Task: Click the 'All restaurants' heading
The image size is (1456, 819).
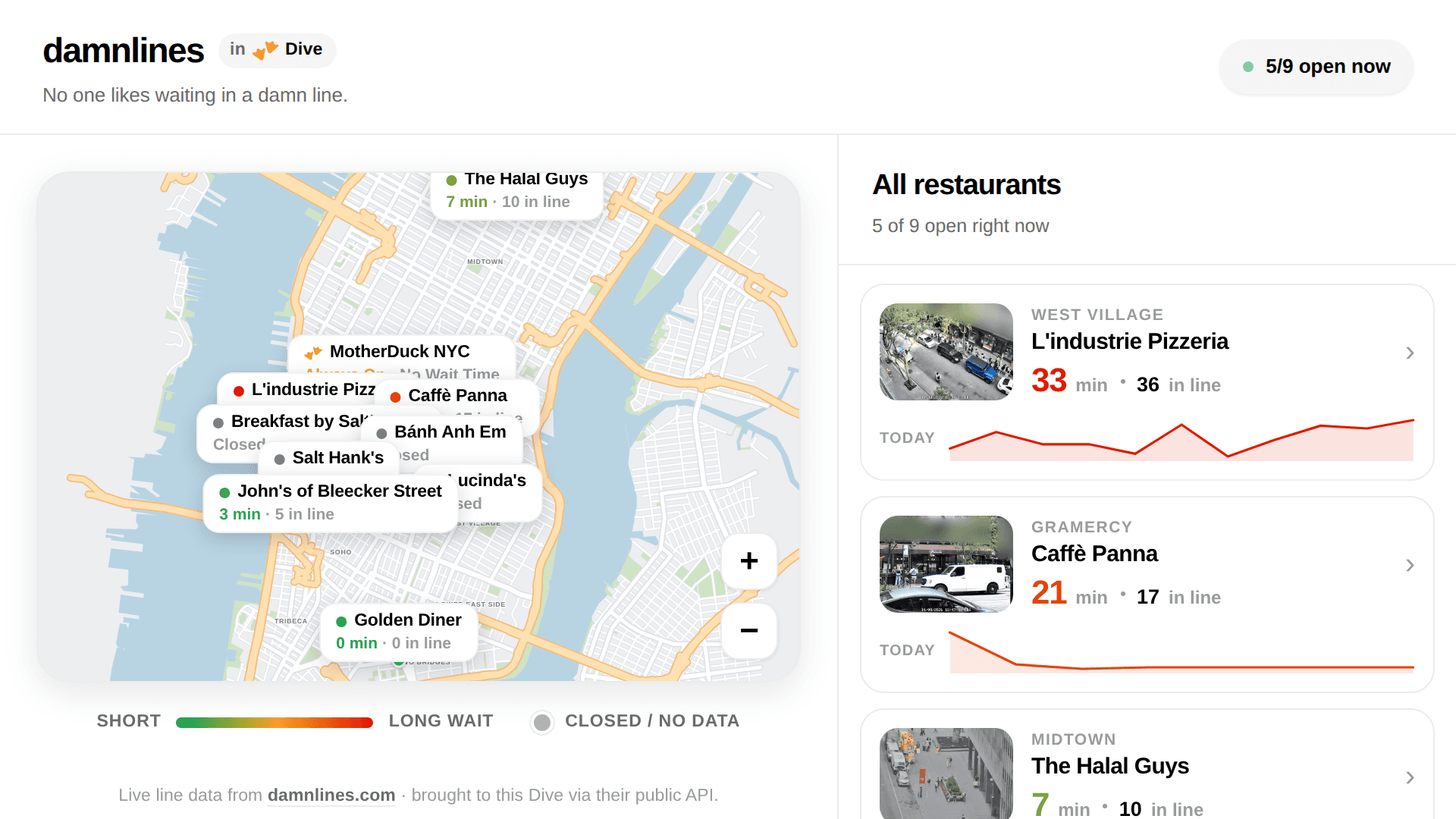Action: tap(966, 185)
